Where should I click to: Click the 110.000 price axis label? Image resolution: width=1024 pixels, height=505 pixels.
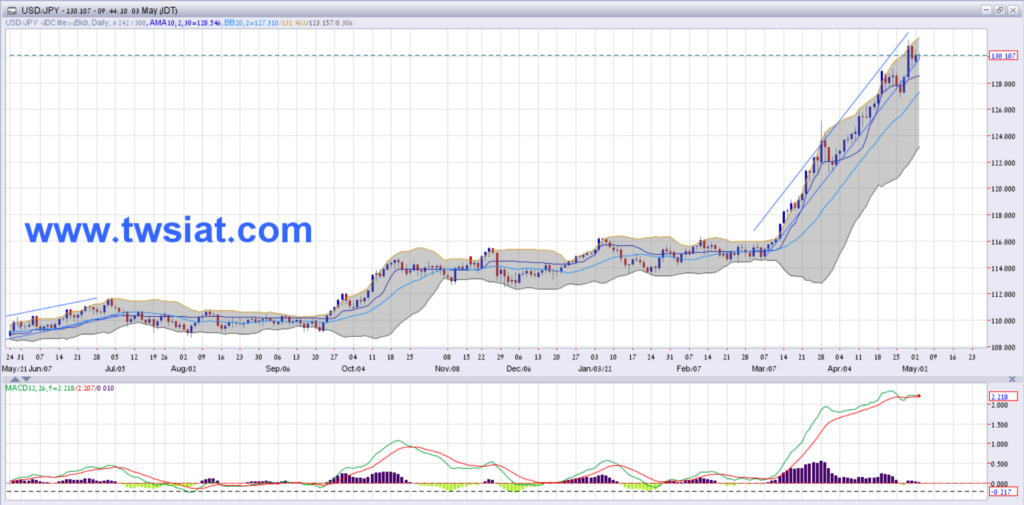click(x=1004, y=321)
